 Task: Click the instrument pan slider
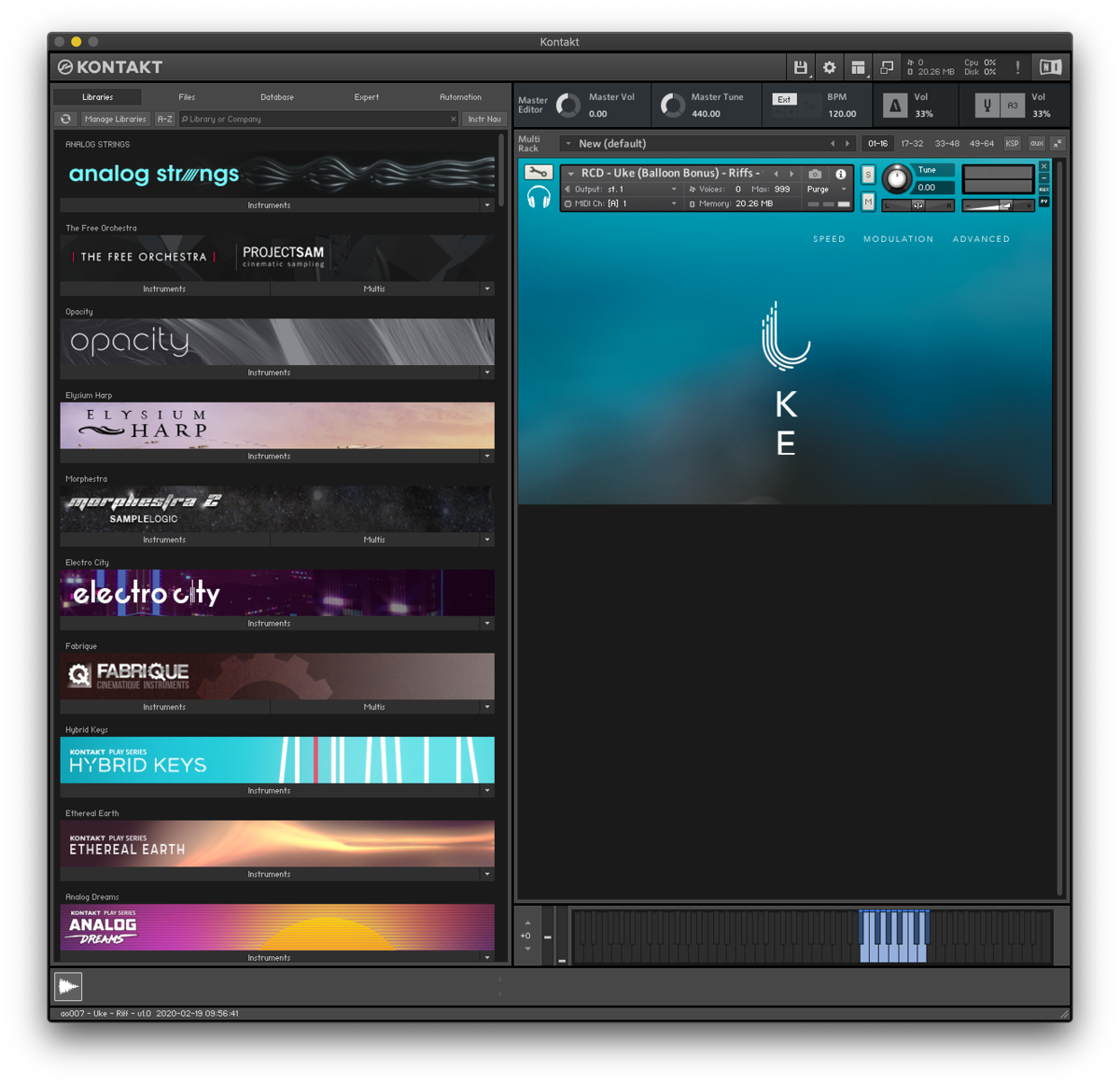[918, 205]
